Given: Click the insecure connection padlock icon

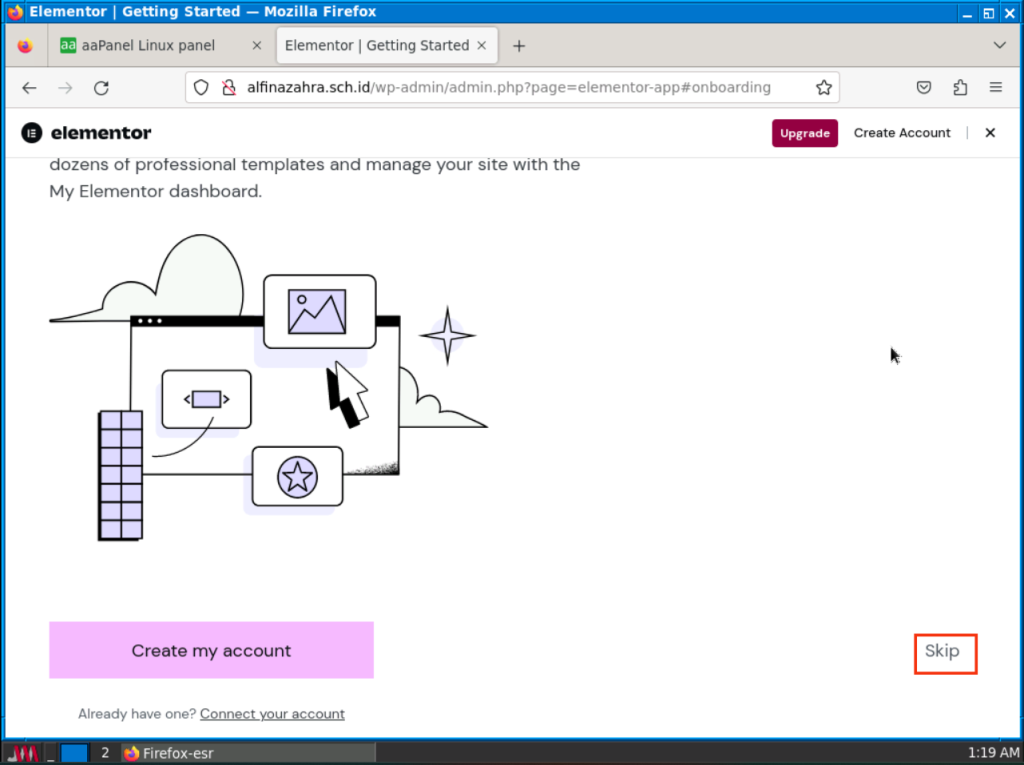Looking at the screenshot, I should pos(227,88).
